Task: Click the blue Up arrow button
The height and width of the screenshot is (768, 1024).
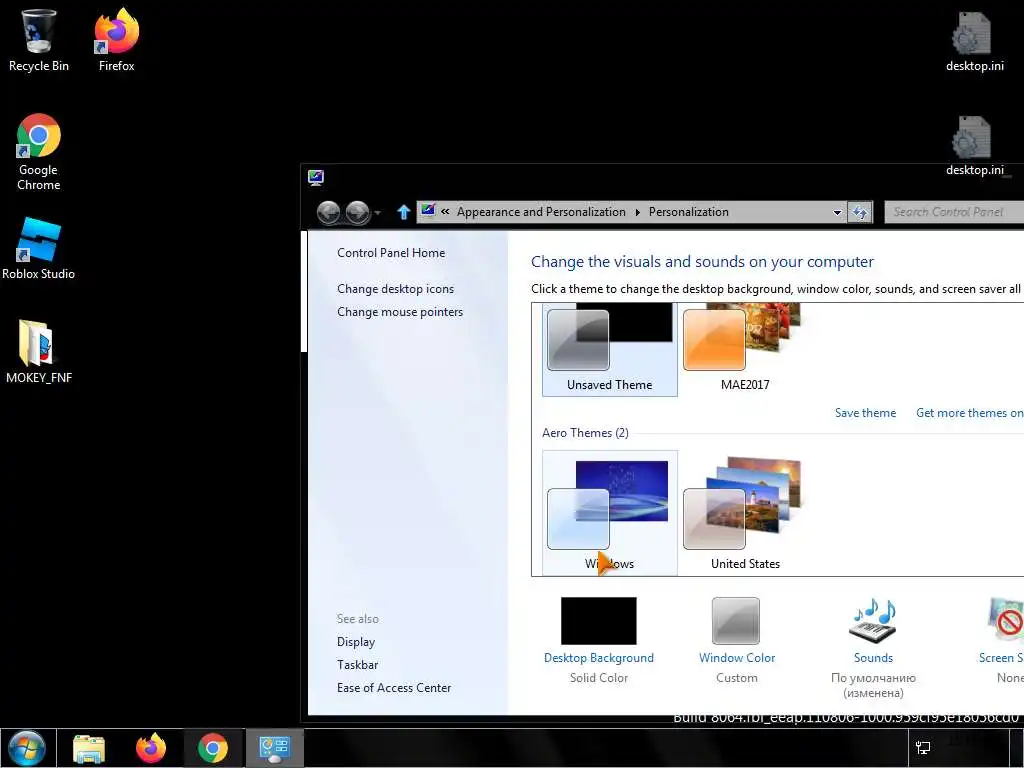Action: click(x=404, y=212)
